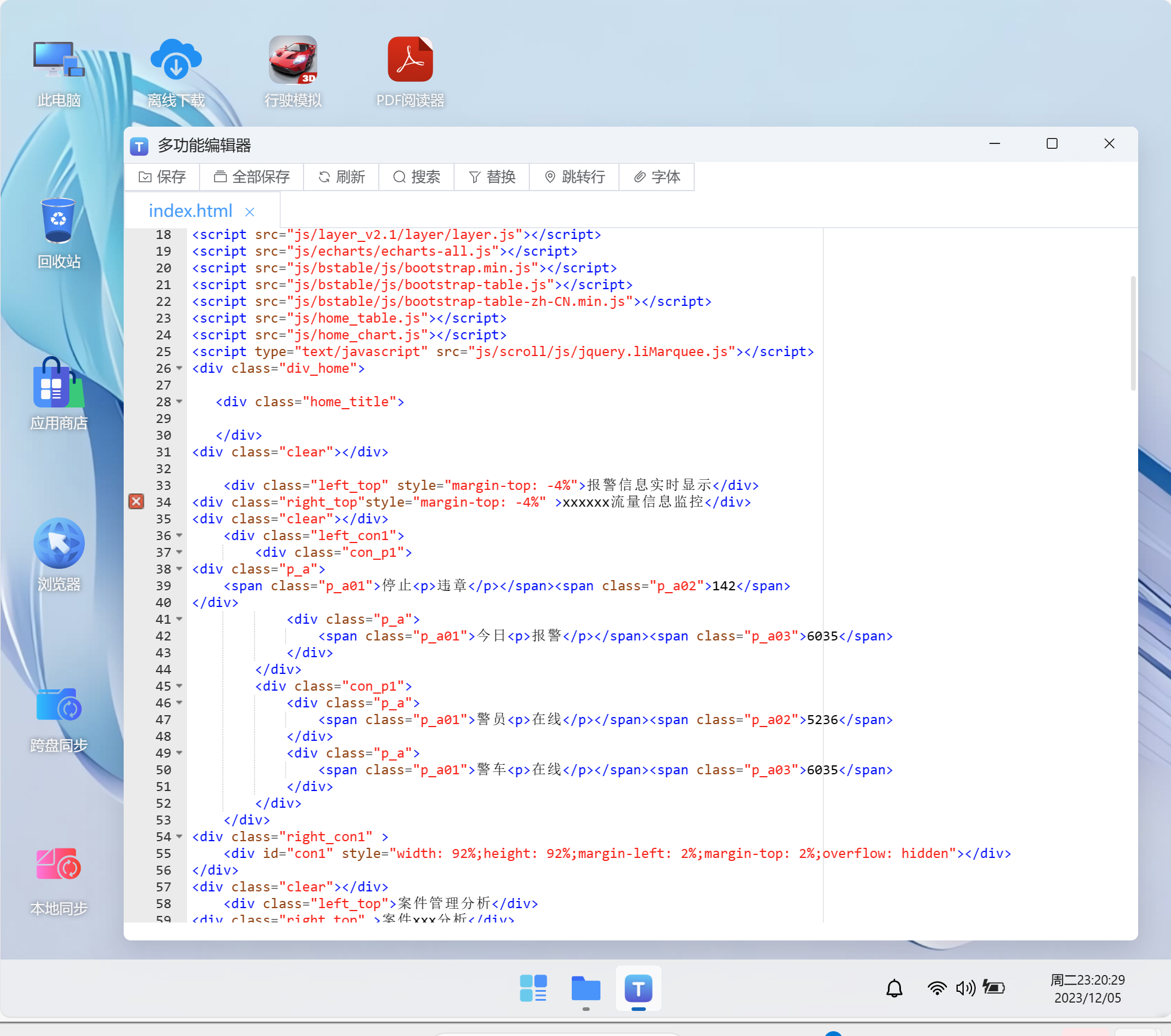Open the PDF阅读器 desktop icon
Viewport: 1171px width, 1036px height.
click(x=410, y=72)
